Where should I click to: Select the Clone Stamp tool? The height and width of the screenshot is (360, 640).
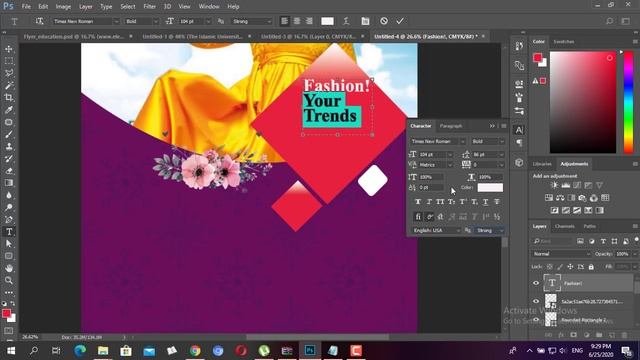coord(9,147)
